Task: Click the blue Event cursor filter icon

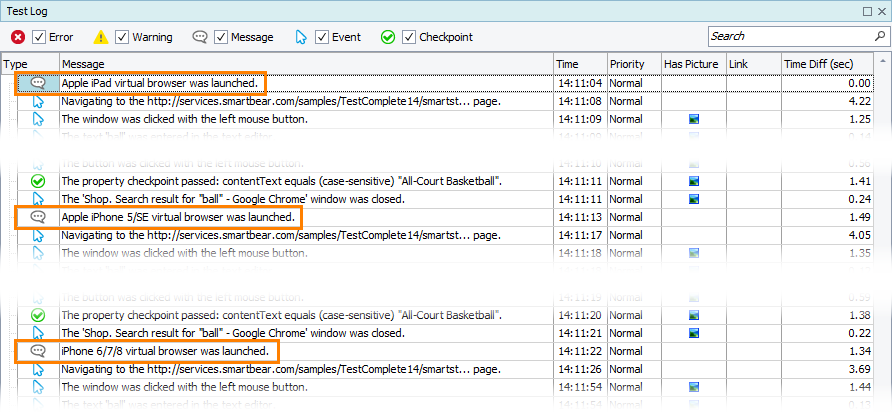Action: [x=300, y=37]
